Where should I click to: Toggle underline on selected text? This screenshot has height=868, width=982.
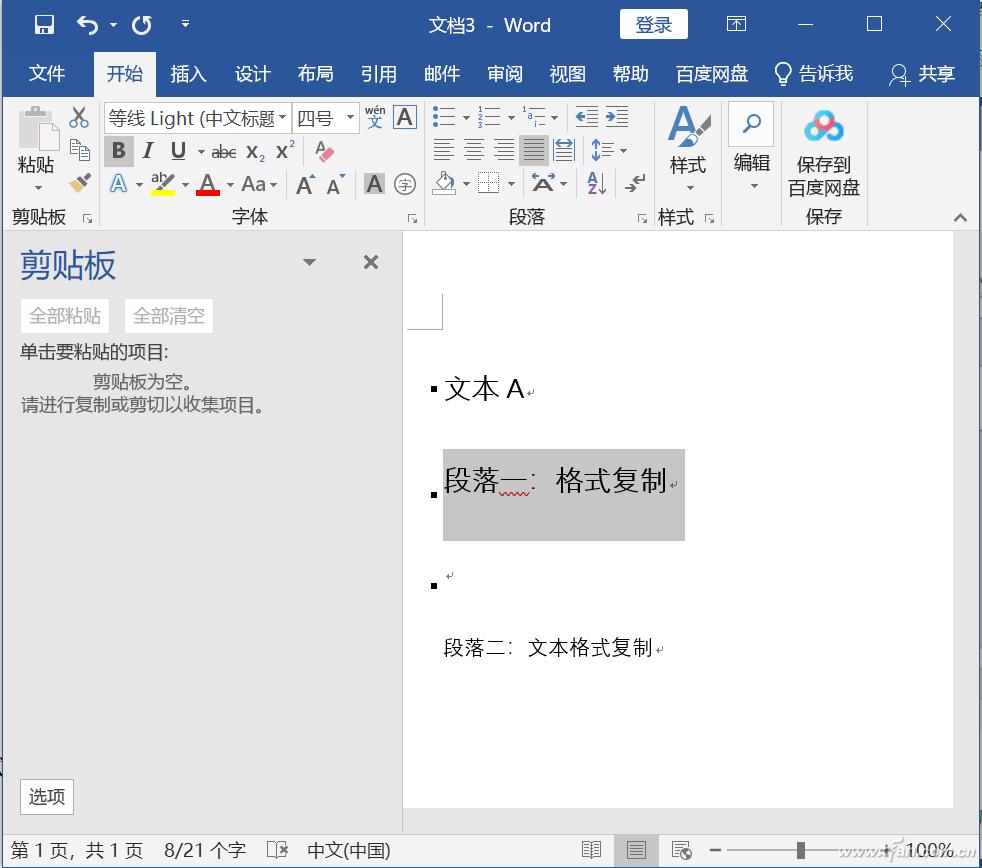[x=177, y=151]
